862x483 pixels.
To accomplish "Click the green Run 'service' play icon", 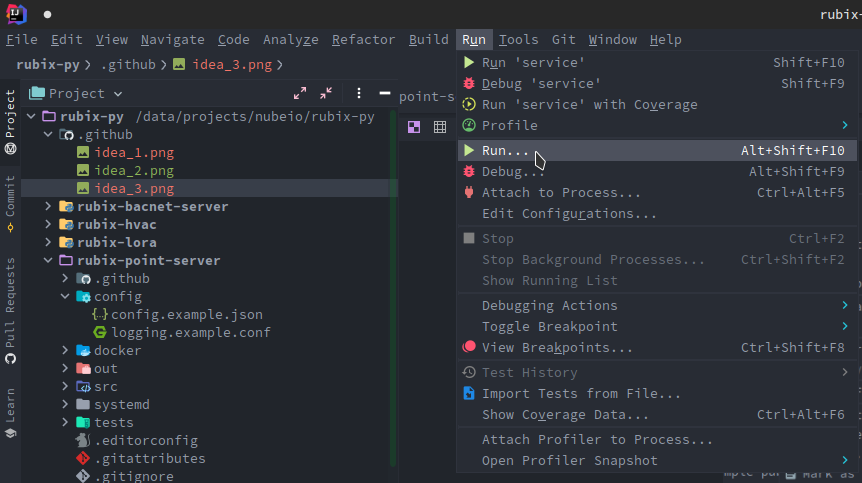I will 469,63.
